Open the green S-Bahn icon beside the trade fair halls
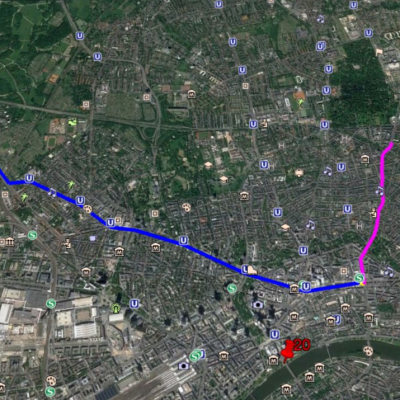Screen dimensions: 400x400 (51, 303)
